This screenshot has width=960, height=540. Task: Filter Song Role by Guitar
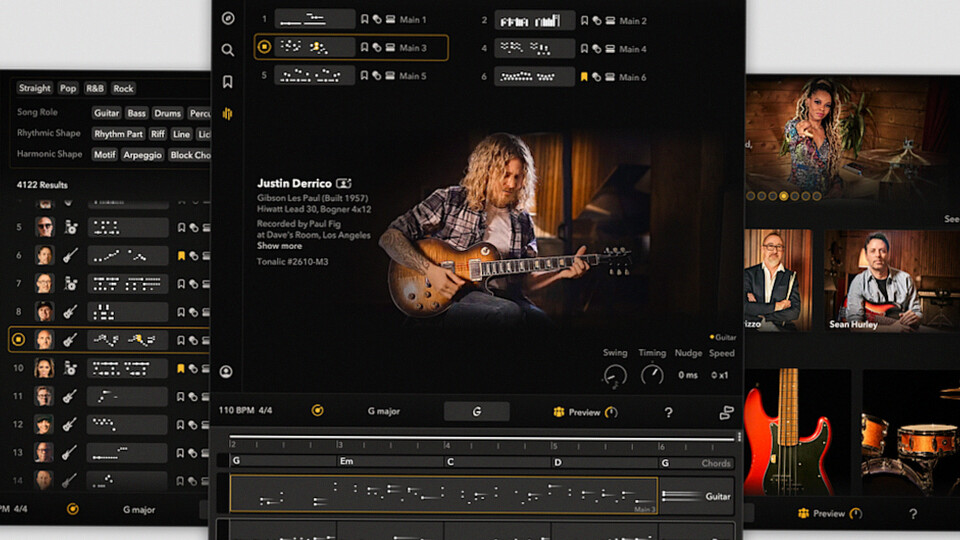click(107, 113)
